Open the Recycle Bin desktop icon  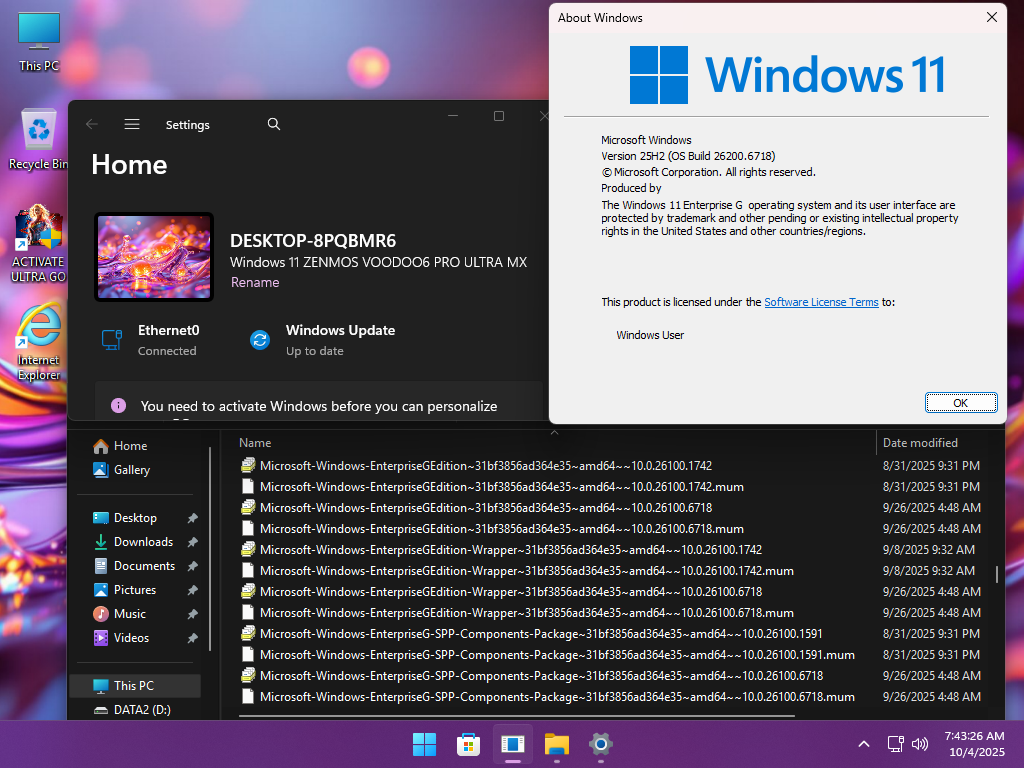[x=39, y=139]
